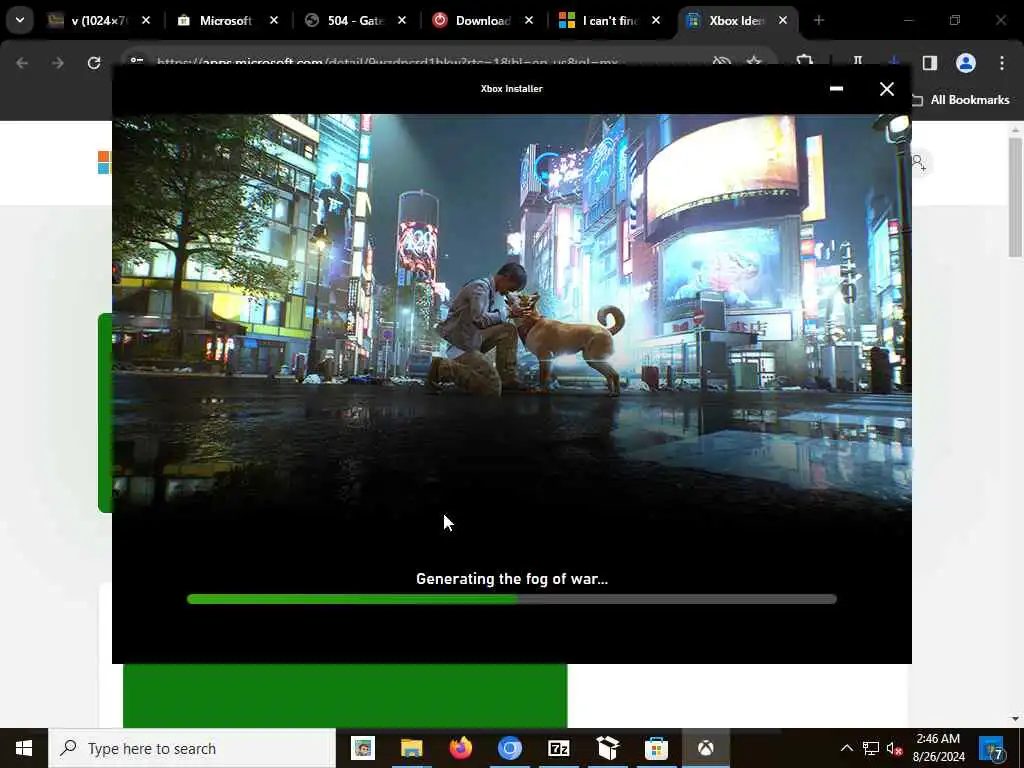Open the All Bookmarks folder

[x=961, y=100]
